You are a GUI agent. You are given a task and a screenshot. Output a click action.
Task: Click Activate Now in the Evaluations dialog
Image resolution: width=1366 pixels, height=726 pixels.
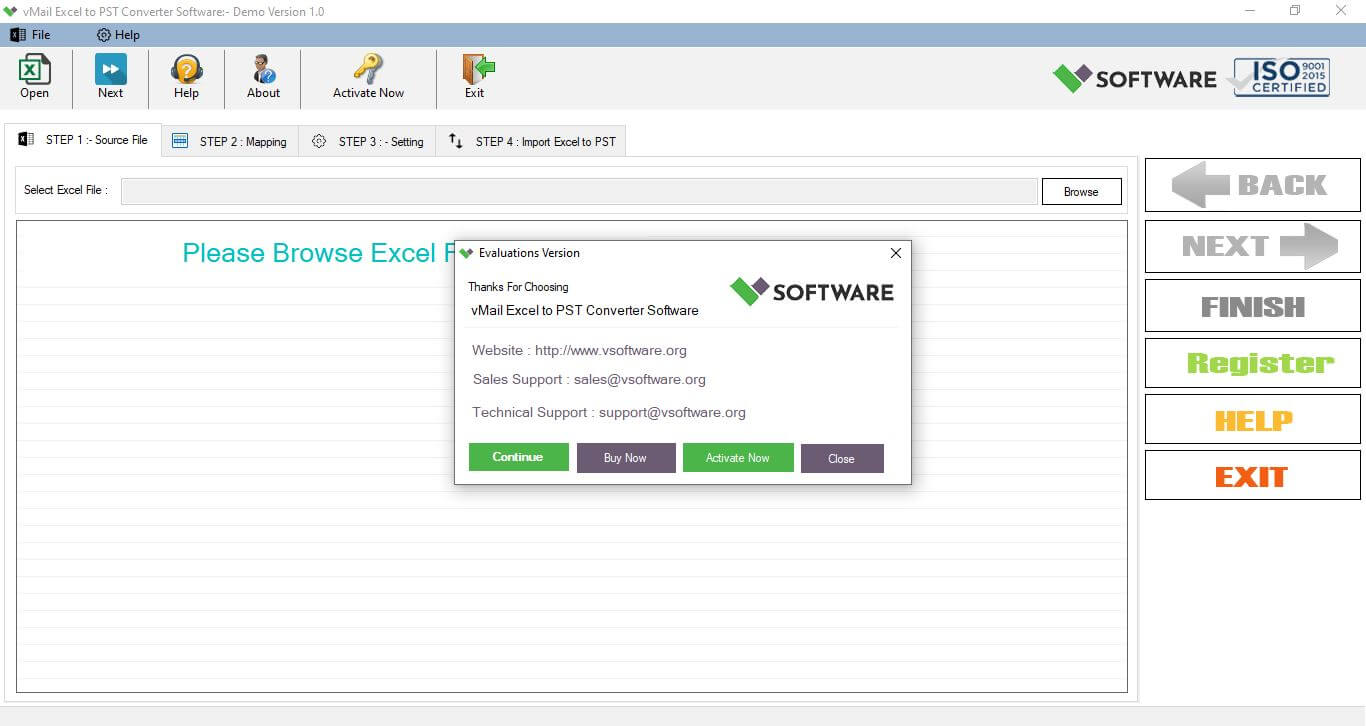pyautogui.click(x=738, y=458)
